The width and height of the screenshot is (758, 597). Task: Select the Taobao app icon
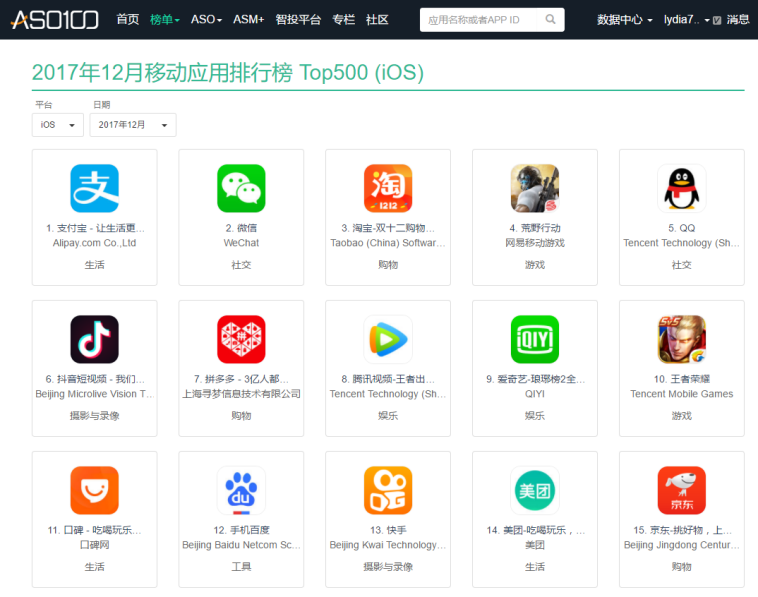pyautogui.click(x=388, y=189)
